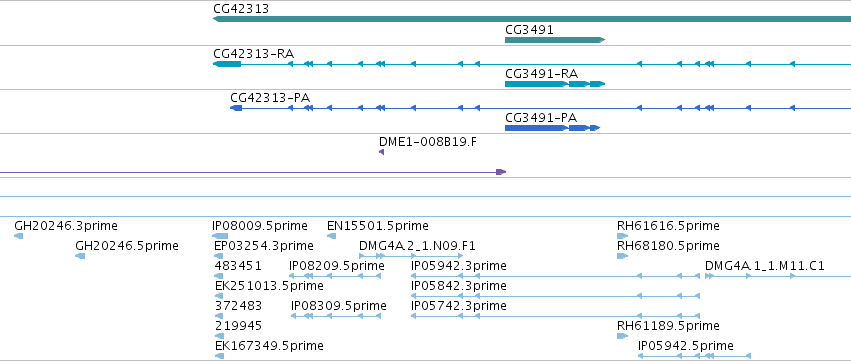Select the CG3491-PA protein glyph
Viewport: 851px width, 361px height.
(552, 128)
